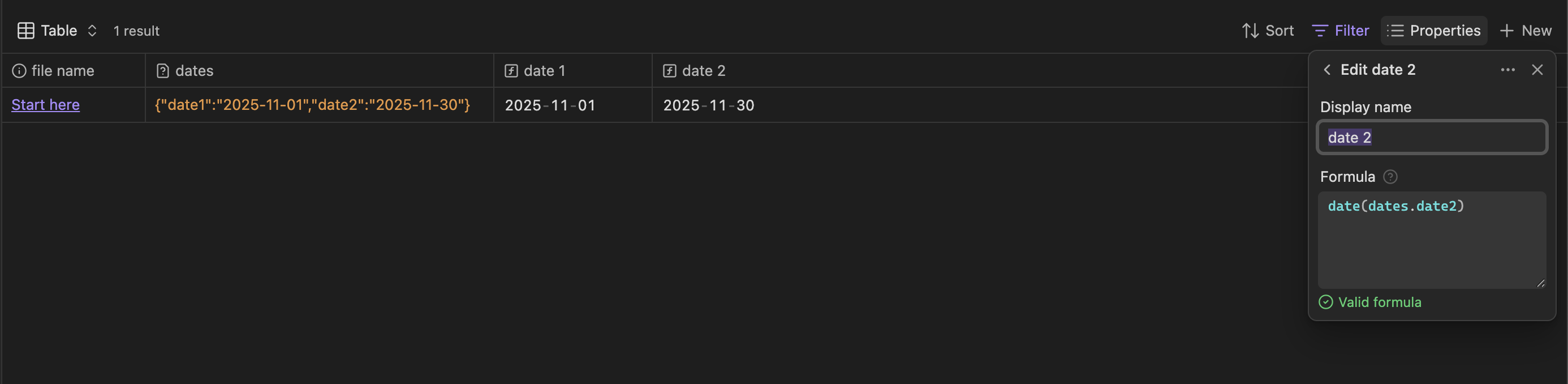Close the Edit date 2 panel
The image size is (1568, 384).
1537,70
